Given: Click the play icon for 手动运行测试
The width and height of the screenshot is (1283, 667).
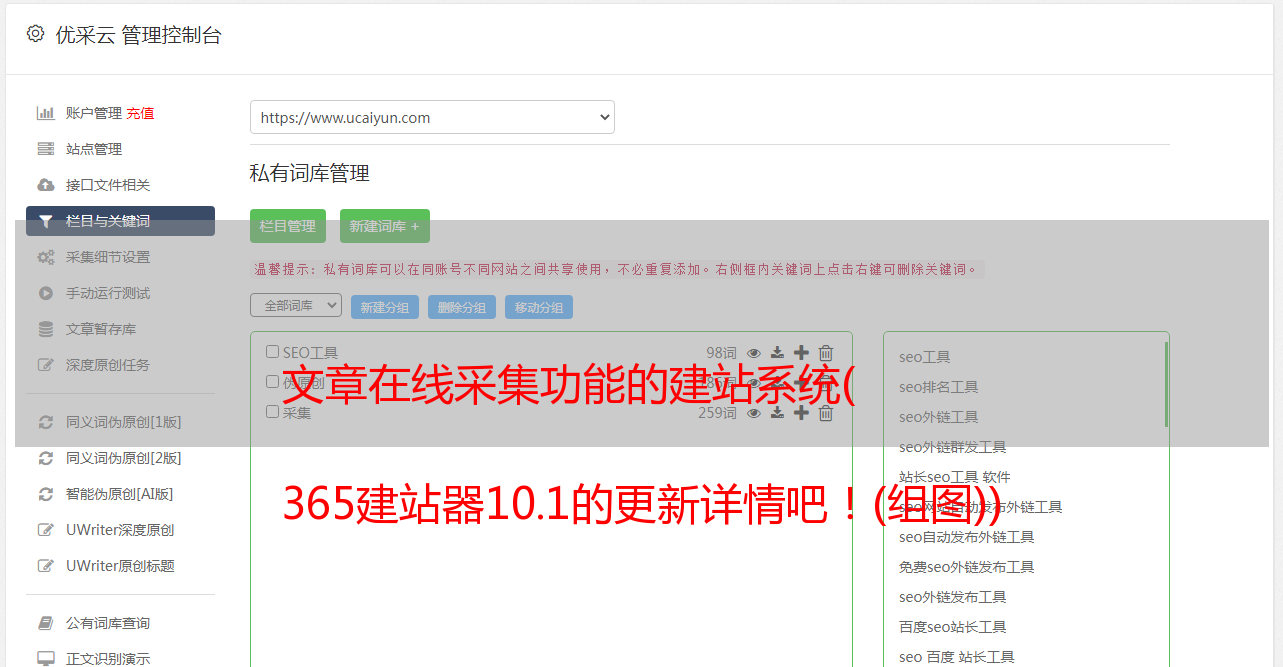Looking at the screenshot, I should [45, 293].
